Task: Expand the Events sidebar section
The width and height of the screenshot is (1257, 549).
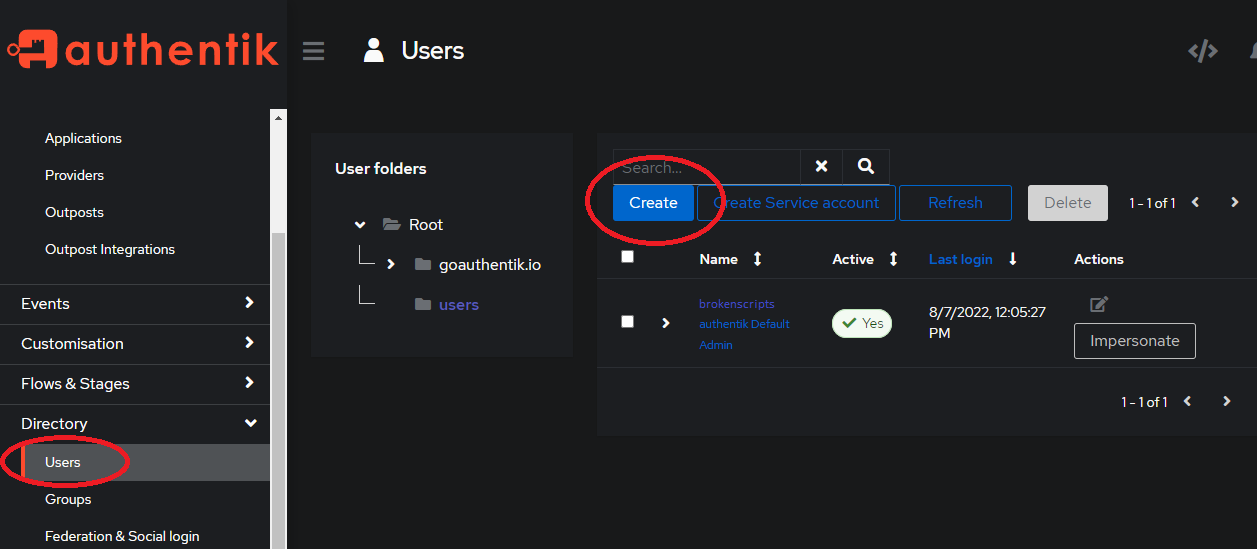Action: 135,303
